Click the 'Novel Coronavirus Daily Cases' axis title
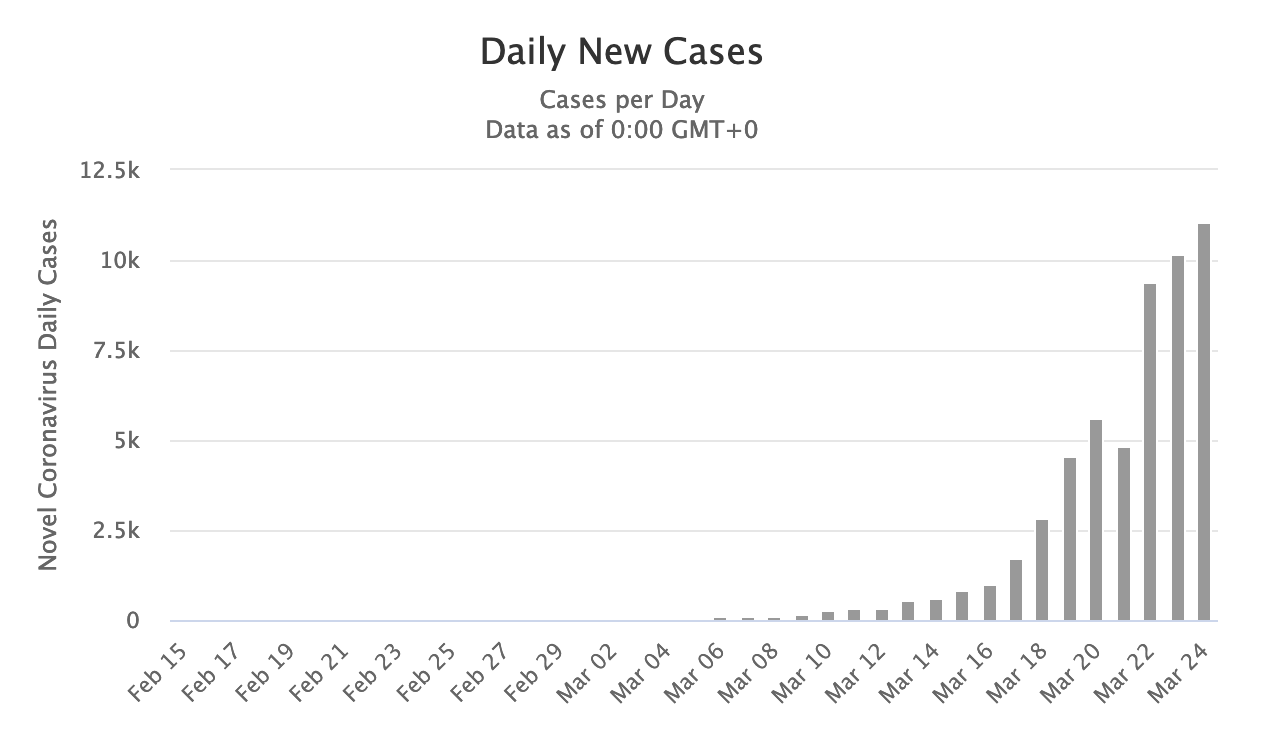 [48, 395]
